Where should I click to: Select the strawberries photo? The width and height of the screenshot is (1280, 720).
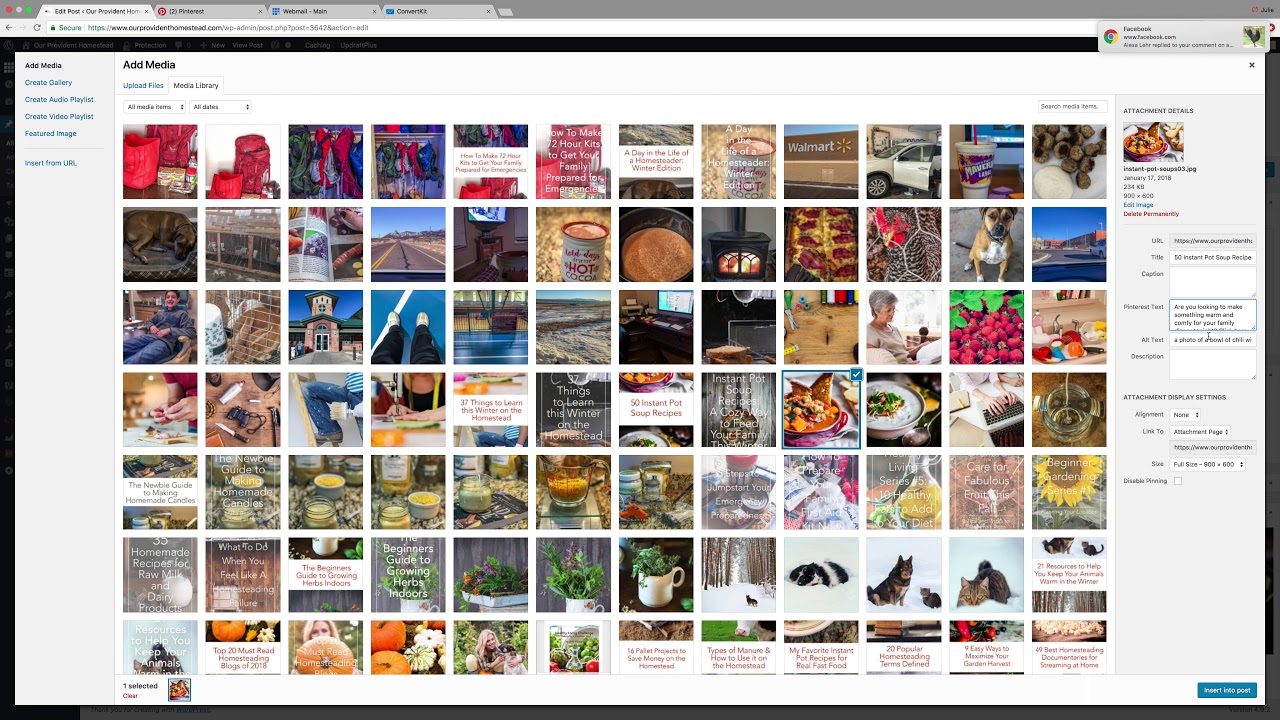pyautogui.click(x=986, y=327)
